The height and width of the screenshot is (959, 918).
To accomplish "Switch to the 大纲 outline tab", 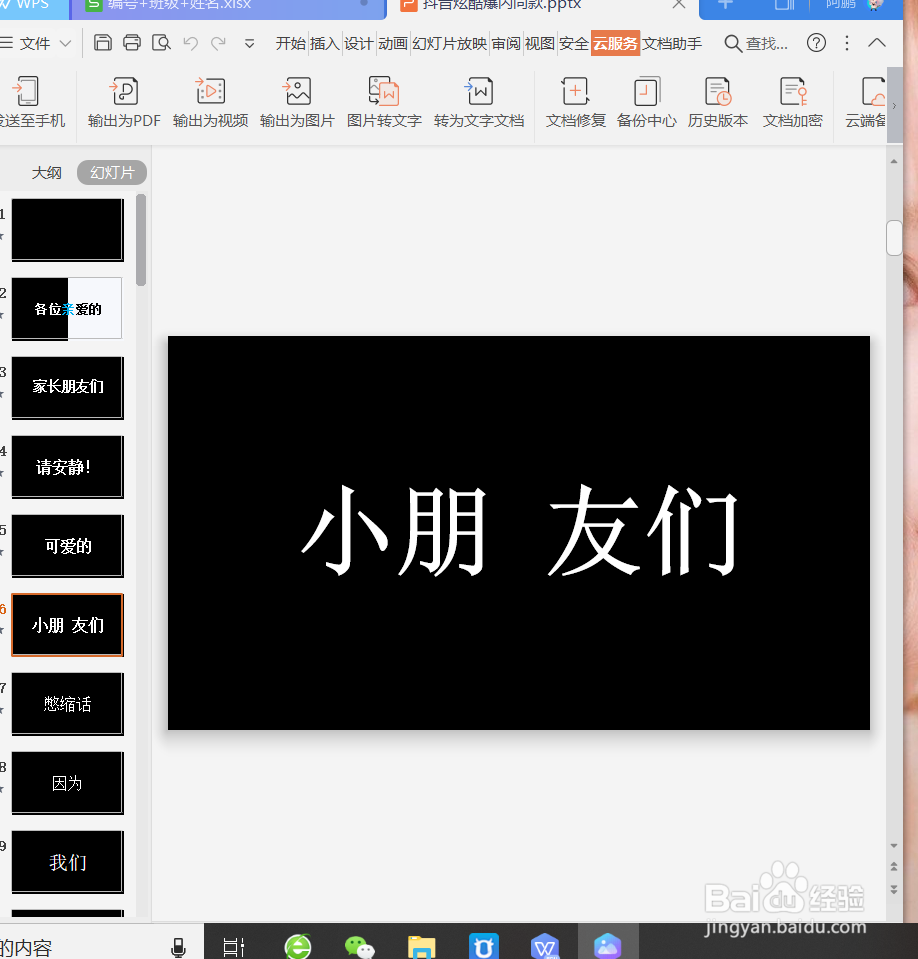I will [47, 172].
